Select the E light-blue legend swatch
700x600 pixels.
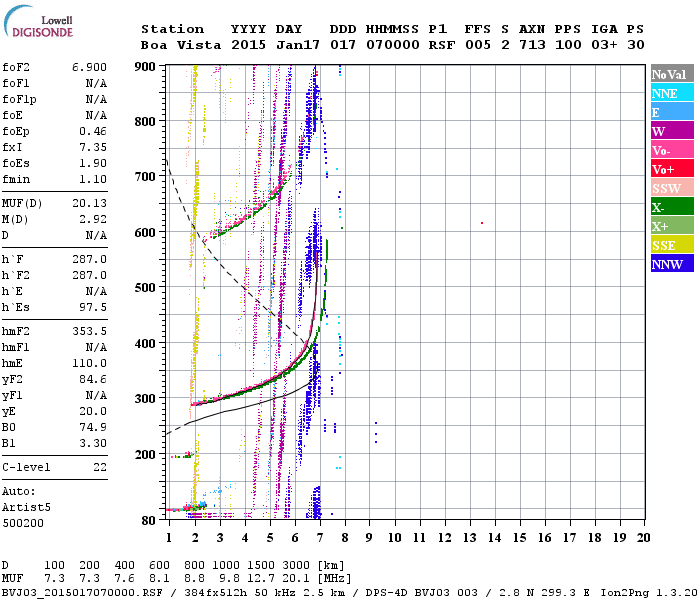pyautogui.click(x=672, y=112)
